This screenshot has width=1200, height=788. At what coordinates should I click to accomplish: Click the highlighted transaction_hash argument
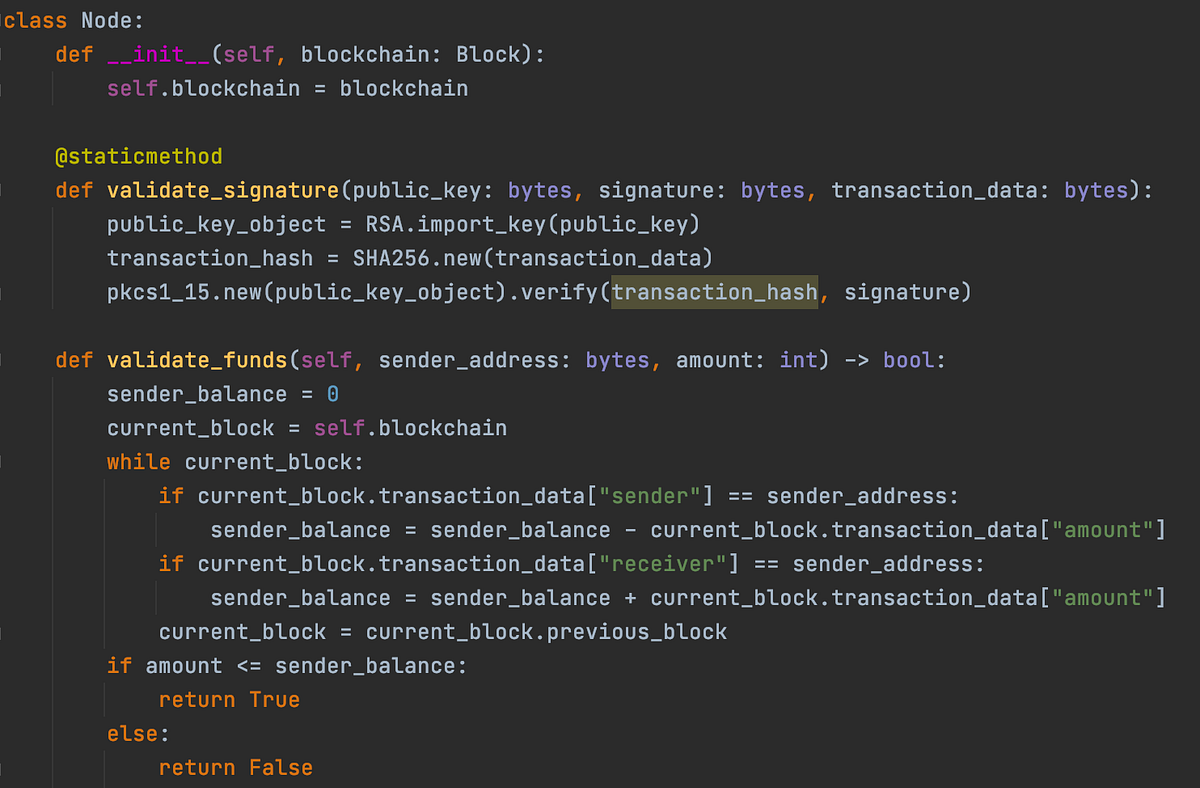715,292
